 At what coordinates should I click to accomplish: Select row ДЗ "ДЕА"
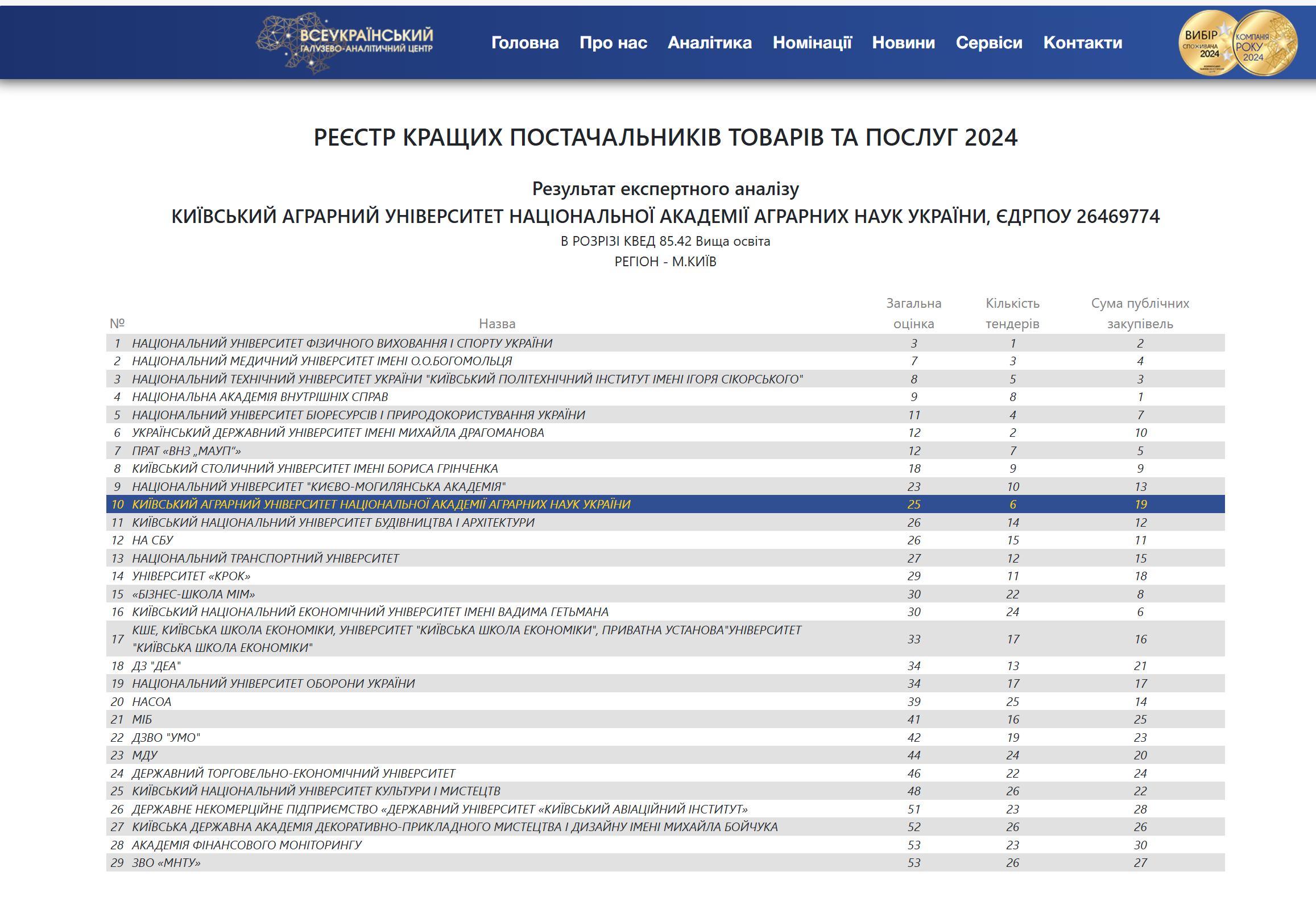pos(665,666)
